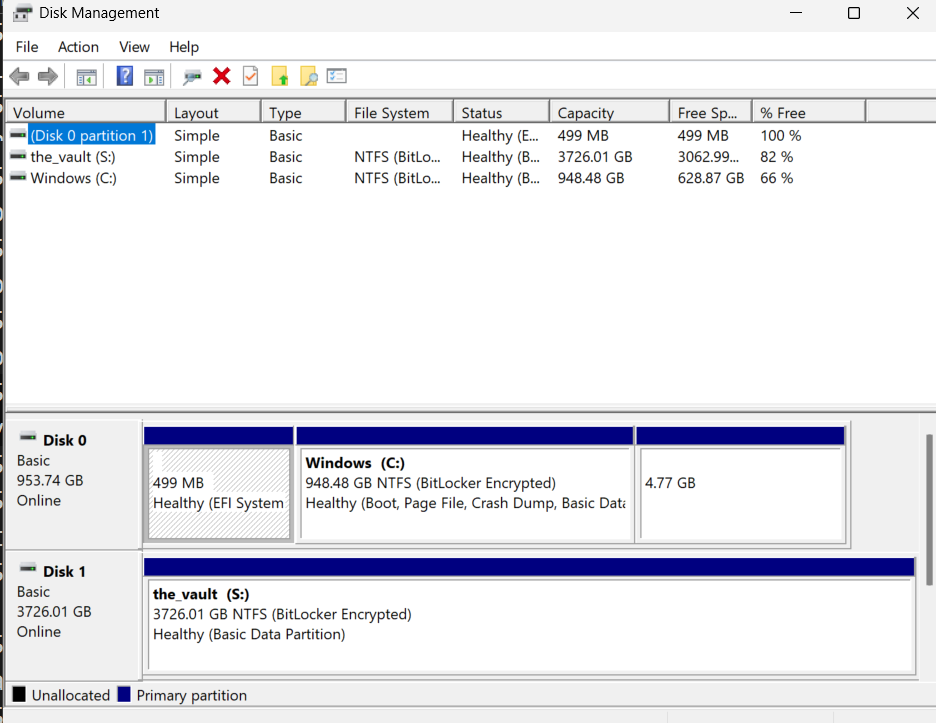
Task: Toggle the Show/Hide Console Tree toolbar icon
Action: pos(87,77)
